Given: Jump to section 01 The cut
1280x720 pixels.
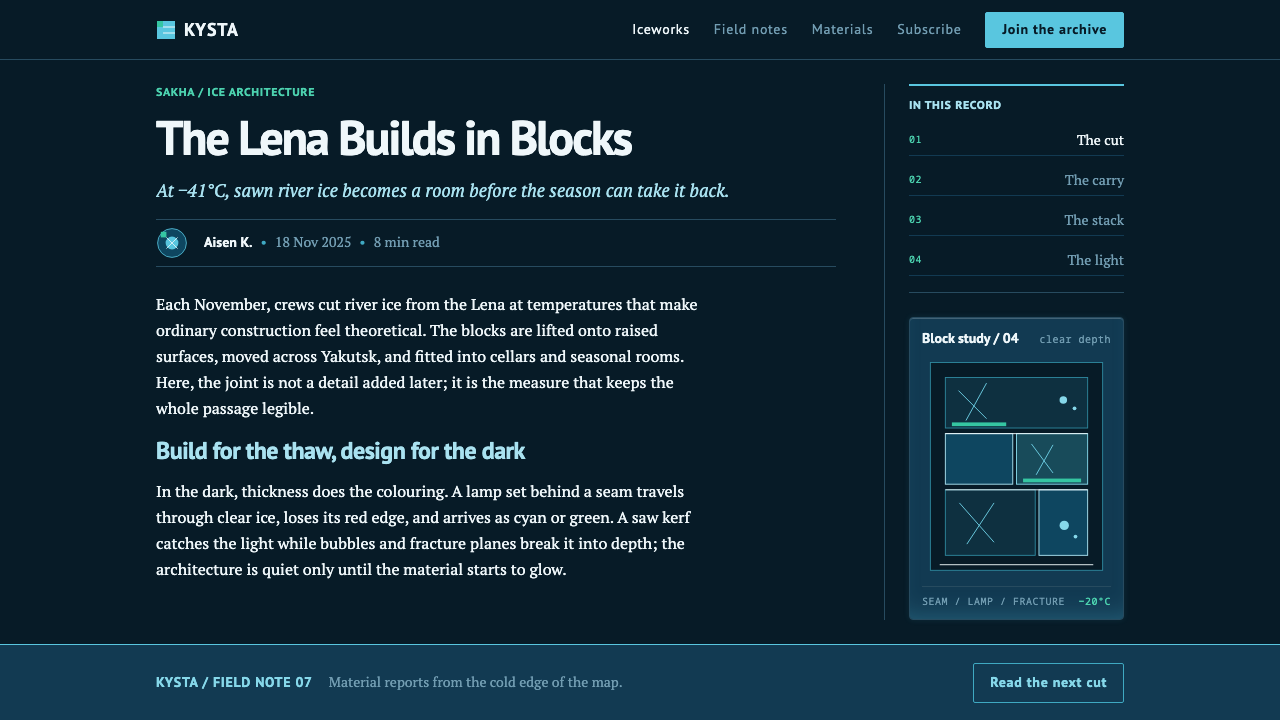Looking at the screenshot, I should (x=1016, y=140).
